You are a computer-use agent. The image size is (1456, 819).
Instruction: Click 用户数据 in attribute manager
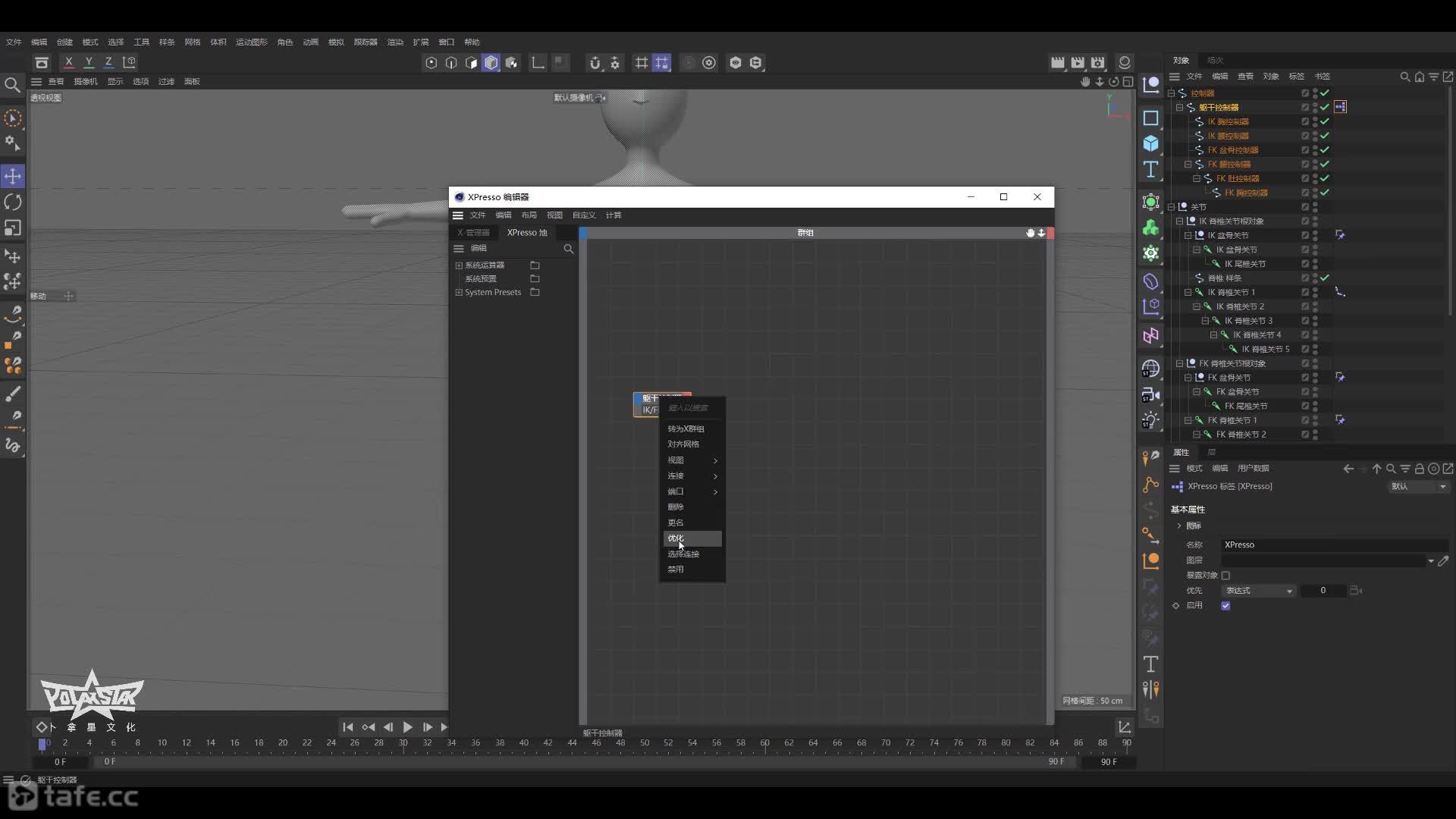[x=1253, y=469]
